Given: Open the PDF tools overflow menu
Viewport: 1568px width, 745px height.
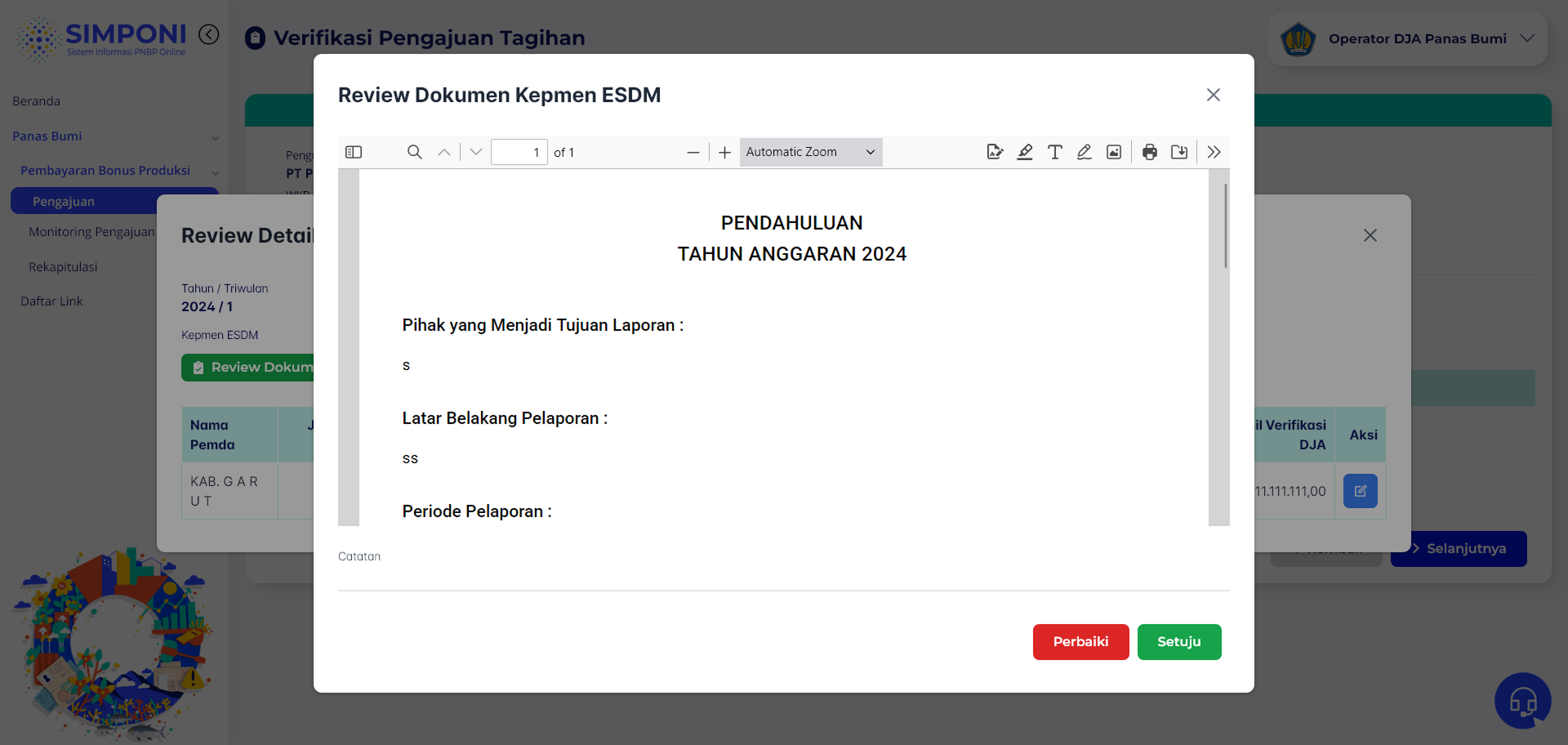Looking at the screenshot, I should [x=1214, y=152].
